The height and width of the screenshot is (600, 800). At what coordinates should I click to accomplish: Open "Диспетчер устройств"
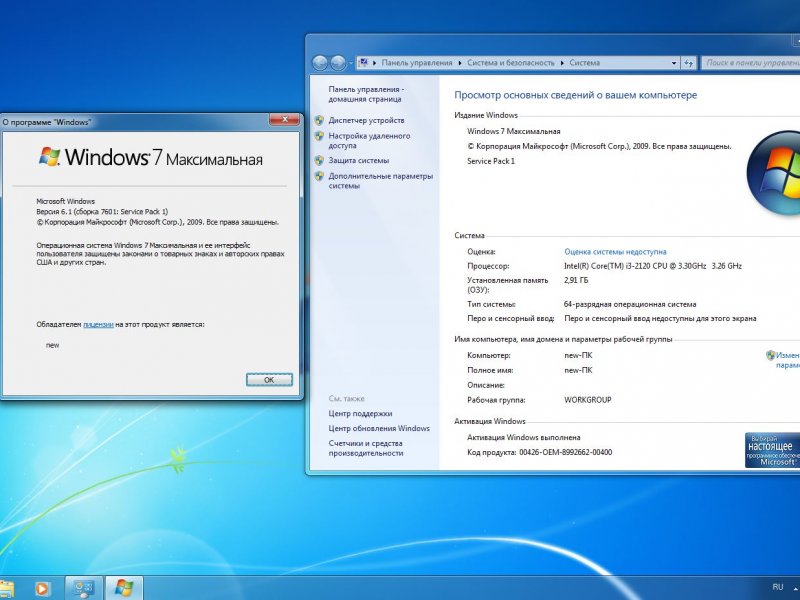click(x=366, y=120)
